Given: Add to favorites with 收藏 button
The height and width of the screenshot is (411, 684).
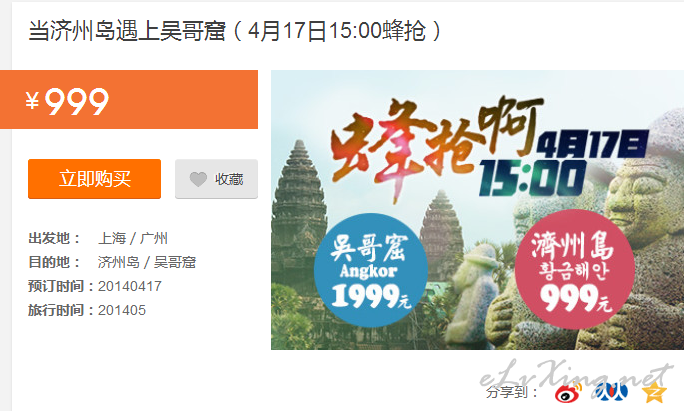Looking at the screenshot, I should point(216,179).
